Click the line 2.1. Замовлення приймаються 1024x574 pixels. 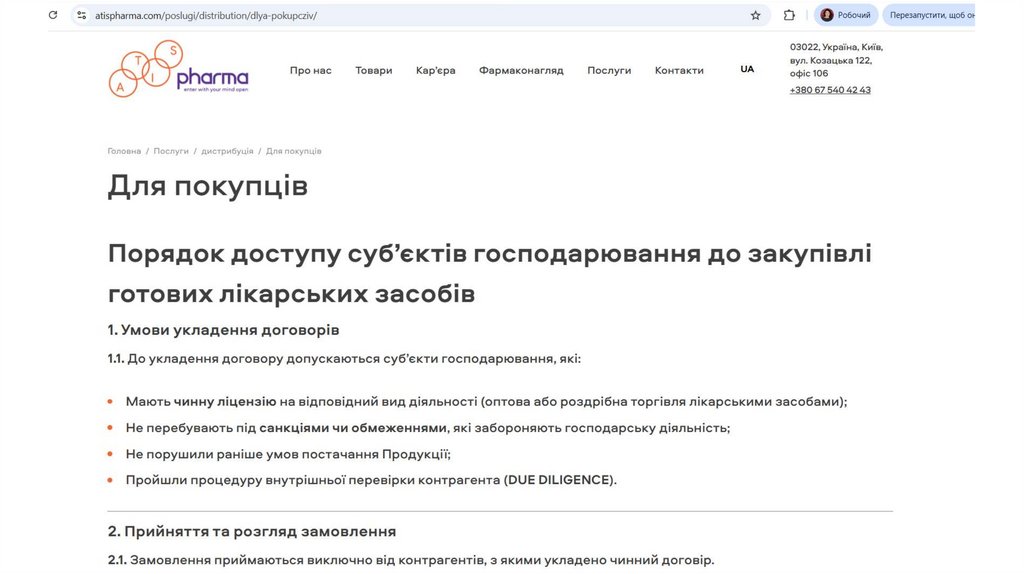point(411,560)
